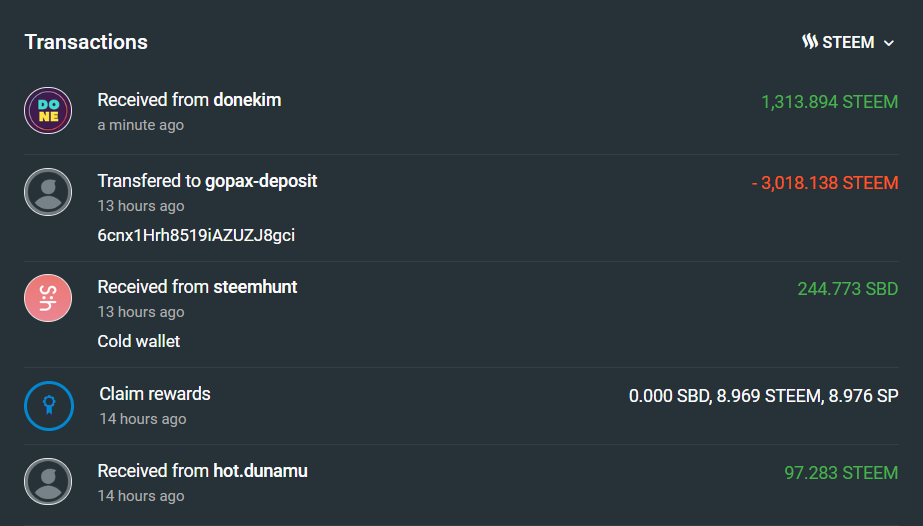
Task: Click the STEEM logo icon in header
Action: pyautogui.click(x=810, y=42)
